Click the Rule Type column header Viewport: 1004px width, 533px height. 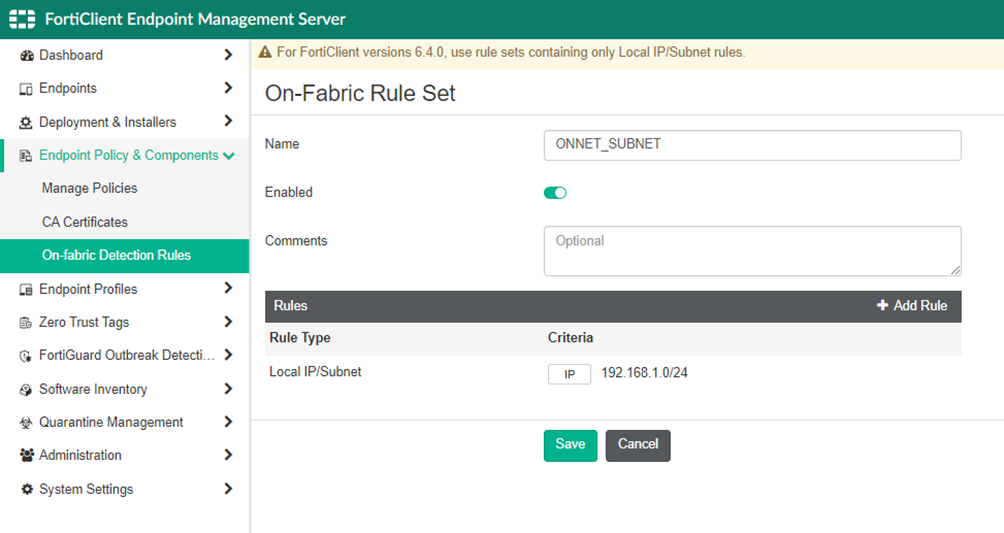coord(300,338)
